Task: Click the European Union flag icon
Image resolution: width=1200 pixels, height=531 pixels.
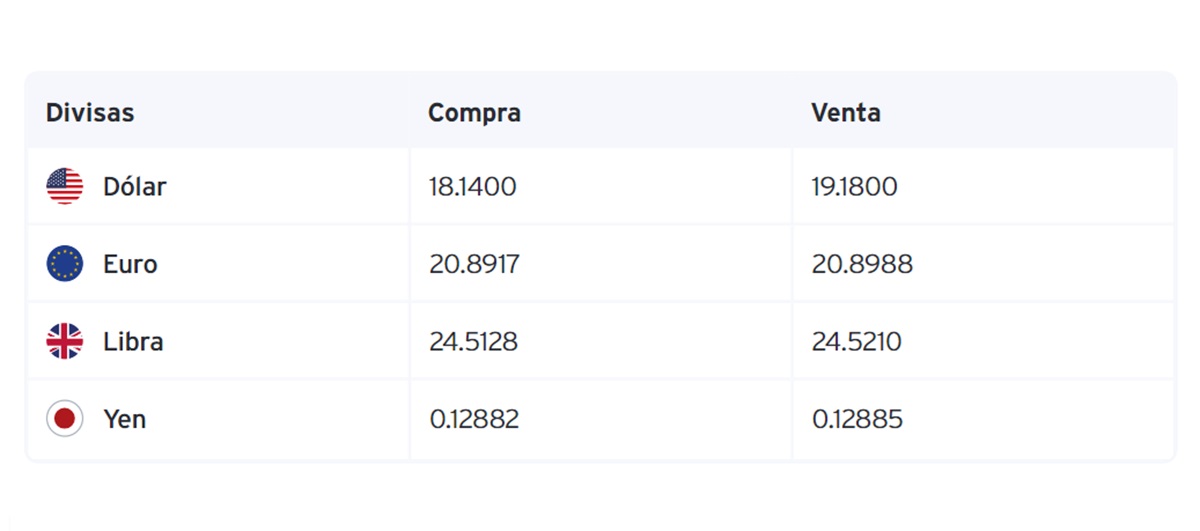Action: pyautogui.click(x=65, y=264)
